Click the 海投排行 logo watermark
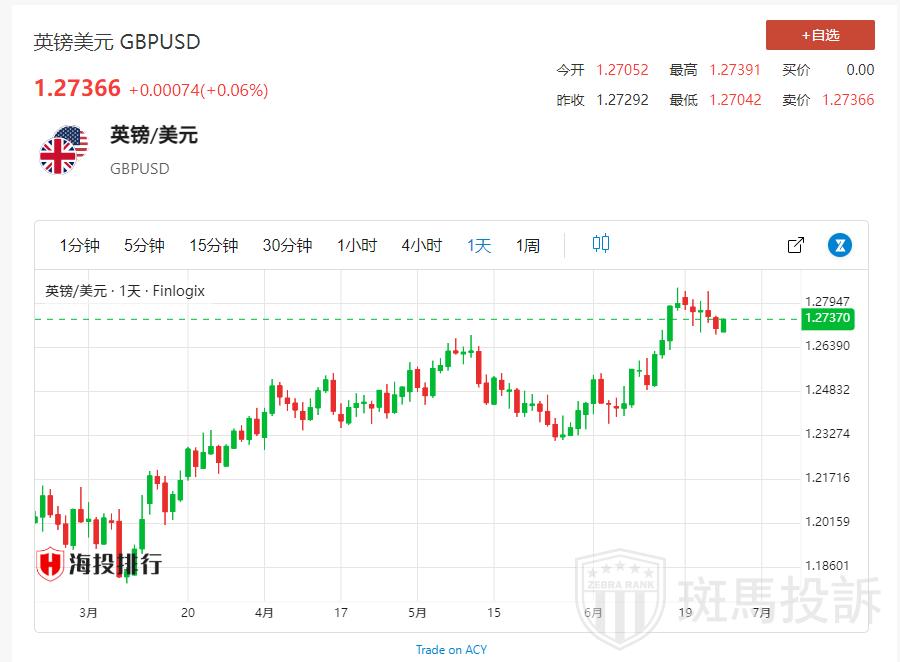Image resolution: width=900 pixels, height=662 pixels. click(99, 564)
